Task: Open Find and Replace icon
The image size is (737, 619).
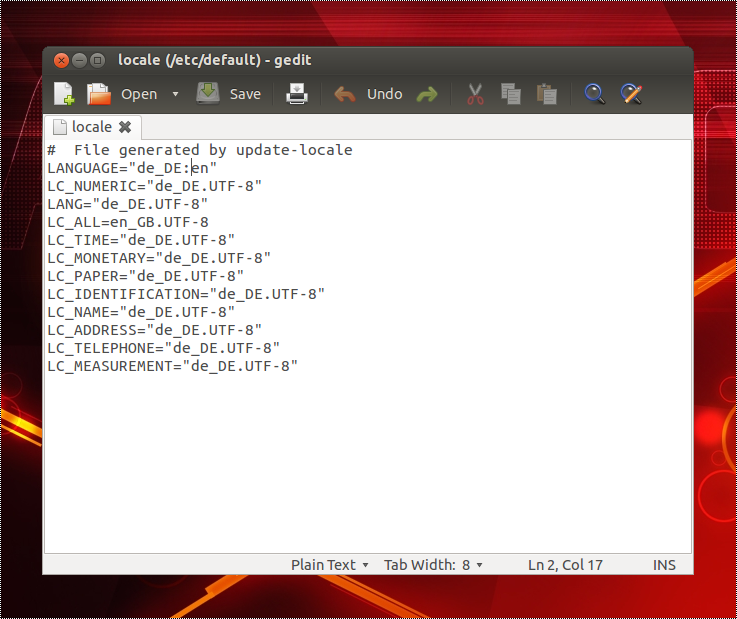Action: pyautogui.click(x=631, y=94)
